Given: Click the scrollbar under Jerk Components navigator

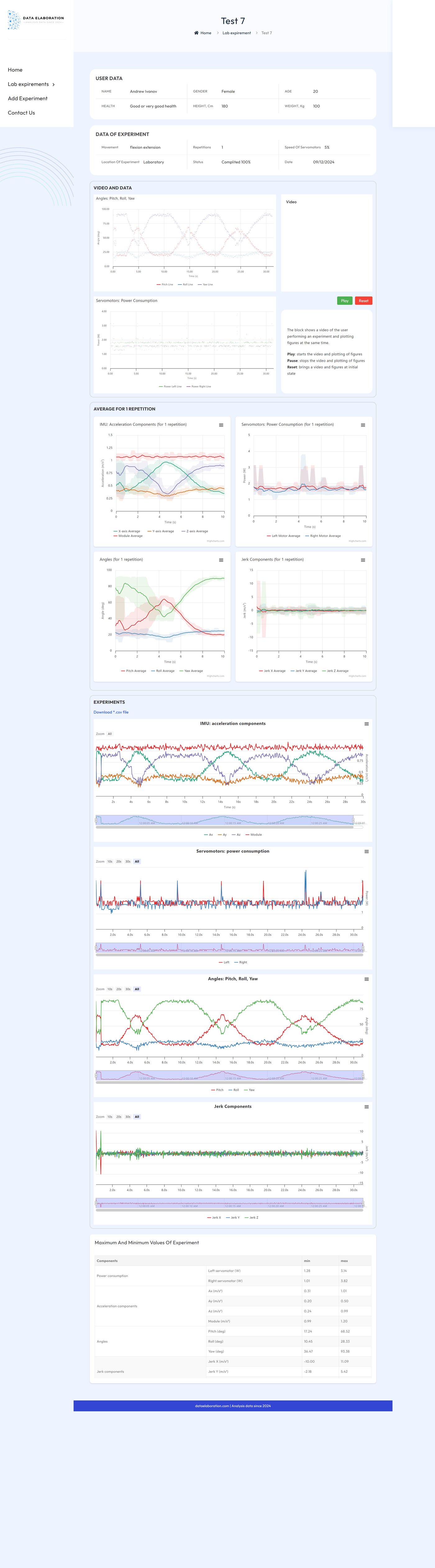Looking at the screenshot, I should [x=229, y=1210].
